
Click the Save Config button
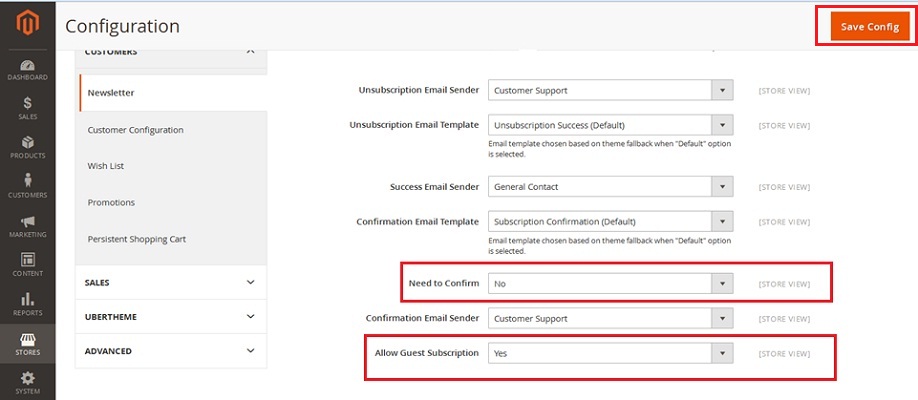click(x=870, y=27)
